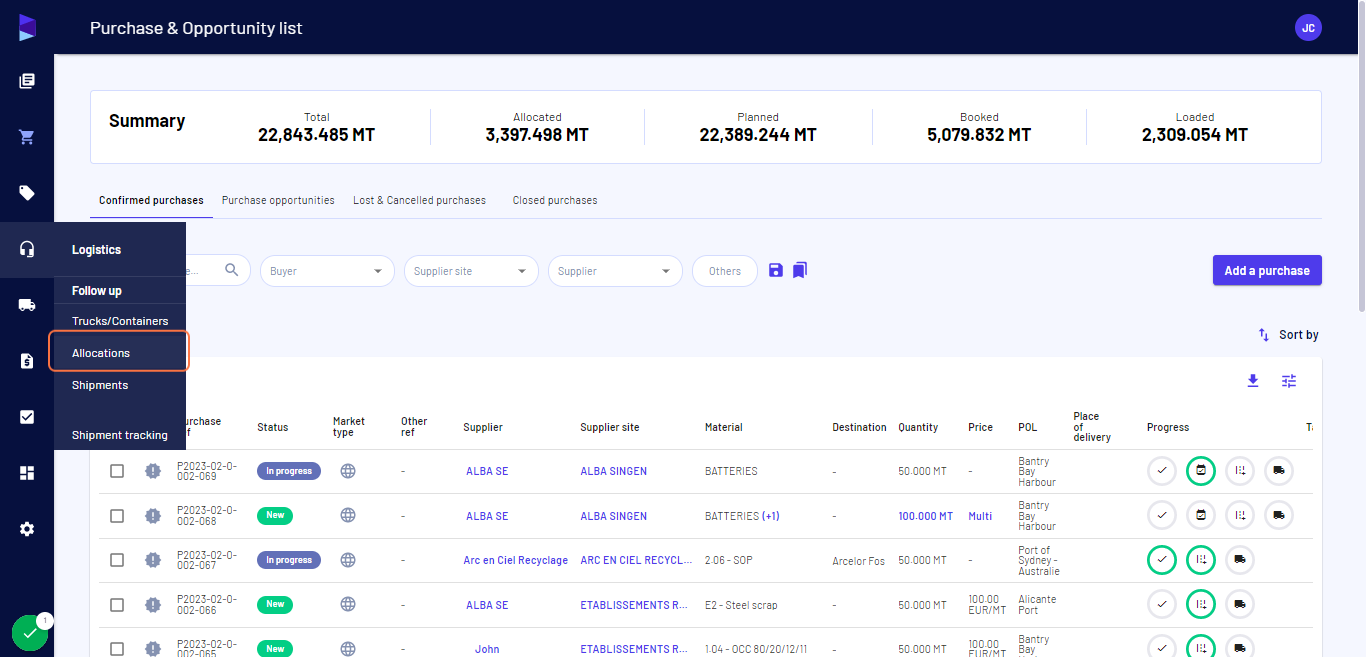Open the column settings tune icon

[1289, 381]
